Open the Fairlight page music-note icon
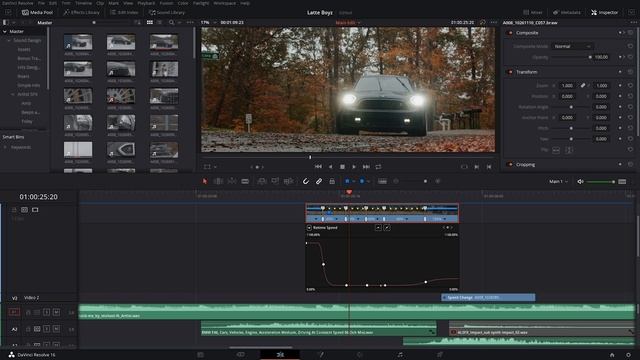640x360 pixels. pos(400,355)
